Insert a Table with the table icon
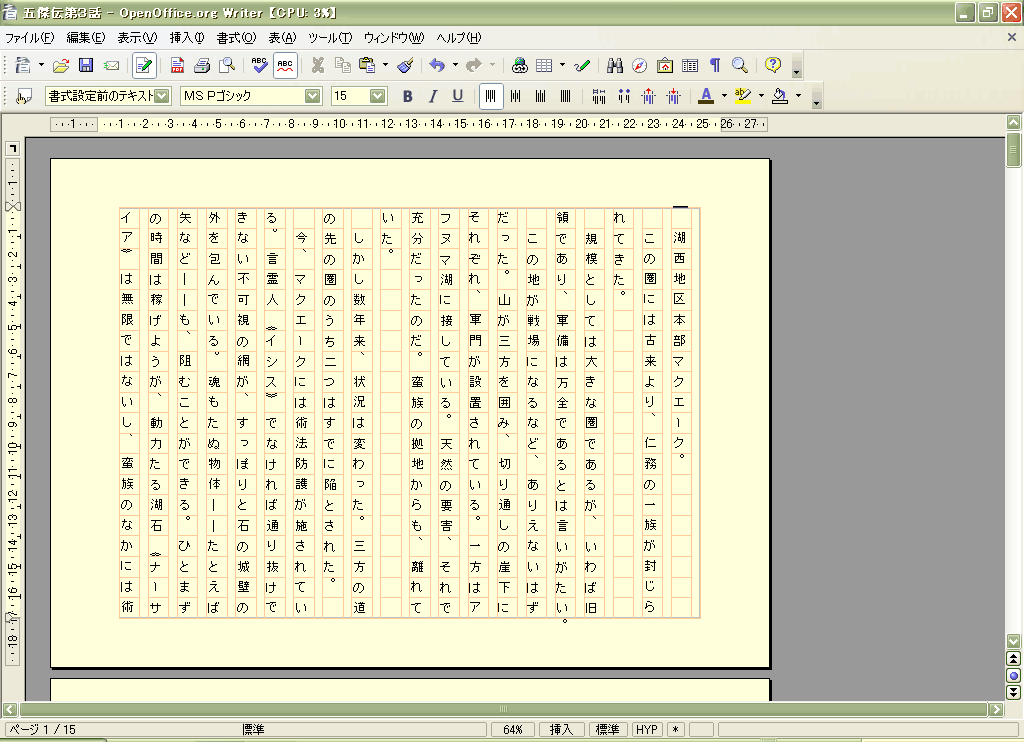 tap(544, 65)
